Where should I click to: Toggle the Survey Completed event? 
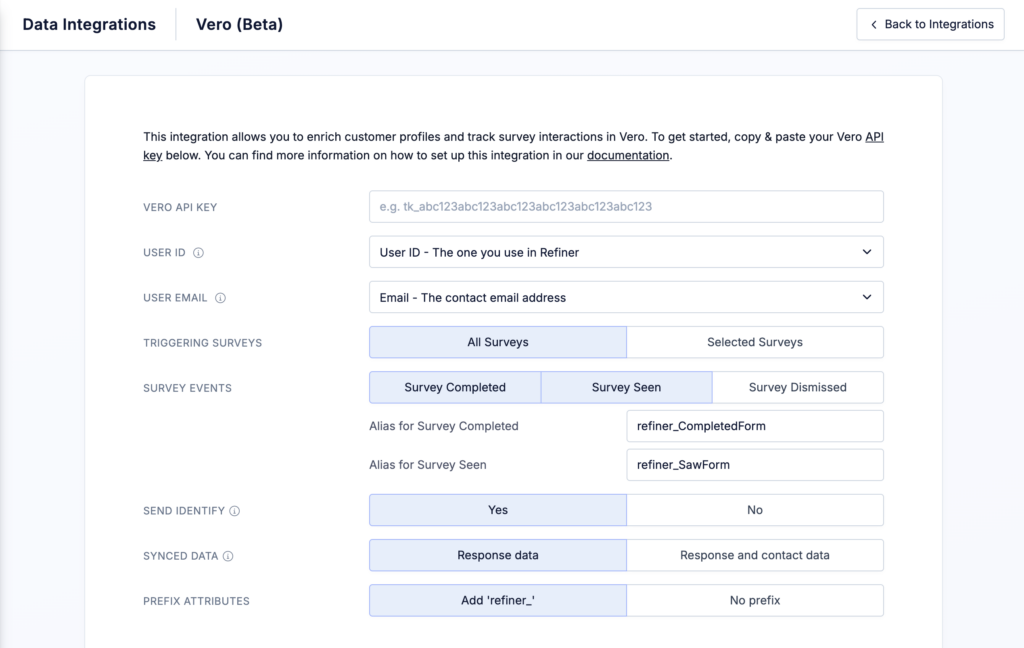point(455,387)
